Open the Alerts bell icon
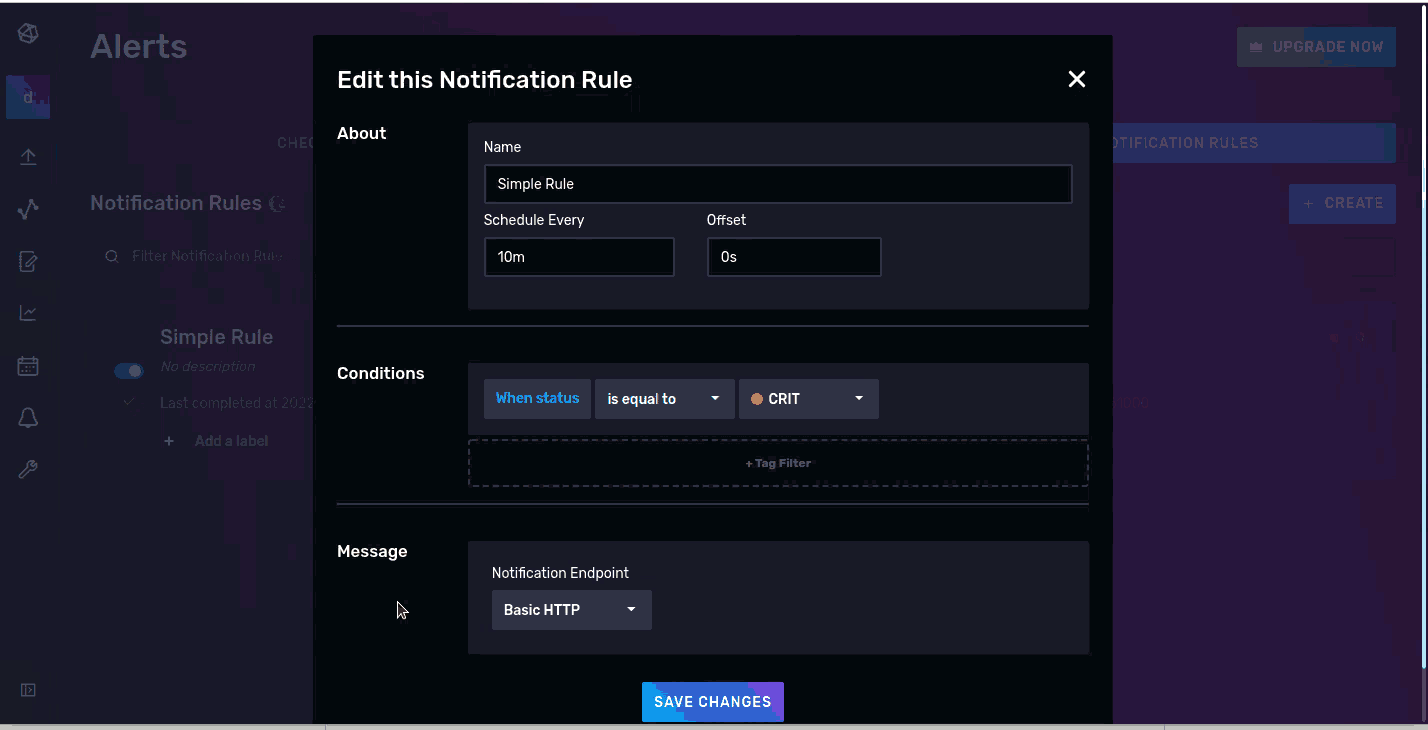This screenshot has height=730, width=1428. pos(28,418)
